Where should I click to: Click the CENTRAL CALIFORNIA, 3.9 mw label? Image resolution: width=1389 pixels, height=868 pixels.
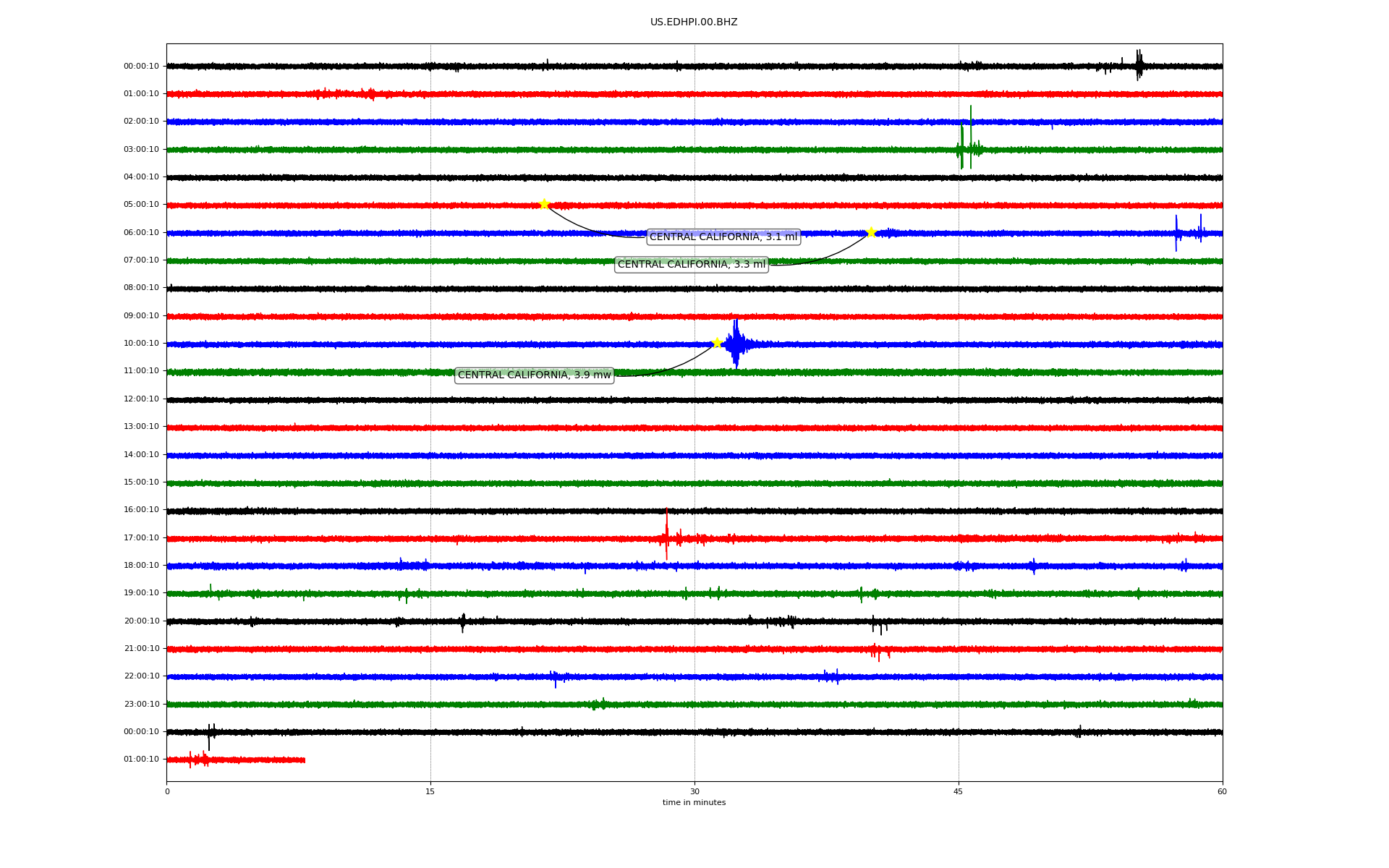(x=534, y=375)
